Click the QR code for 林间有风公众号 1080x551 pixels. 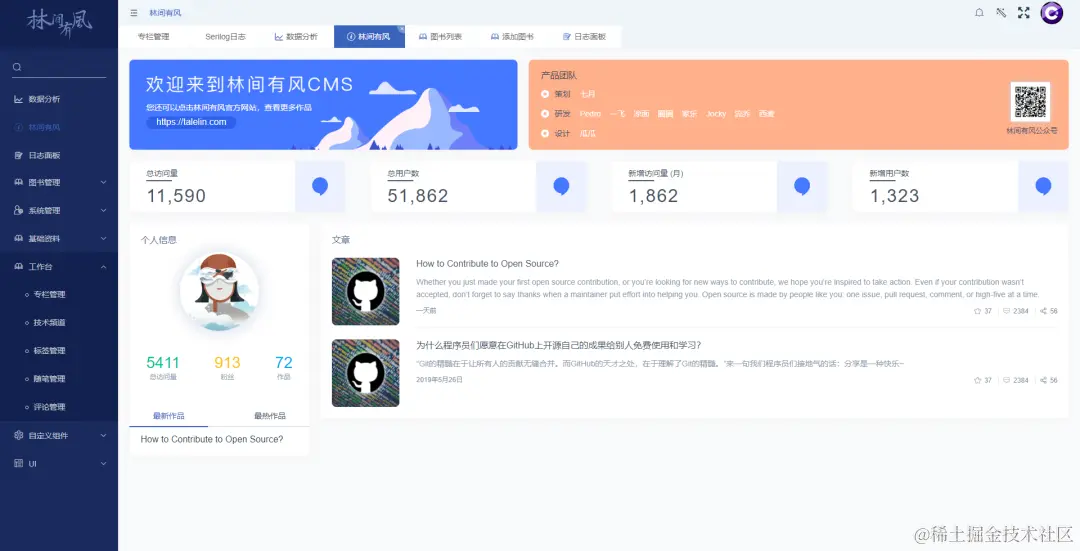1030,102
